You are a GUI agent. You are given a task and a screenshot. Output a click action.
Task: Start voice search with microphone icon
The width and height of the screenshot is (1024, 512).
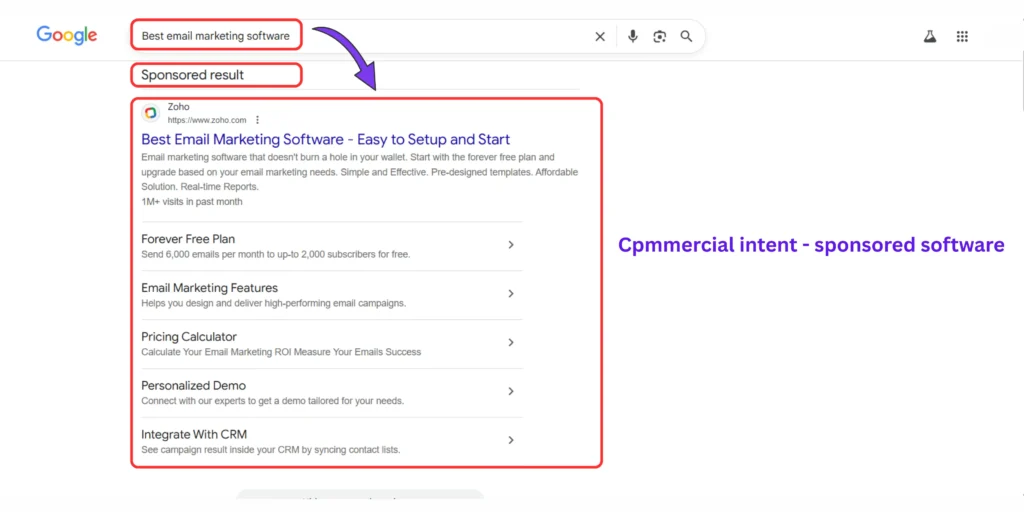tap(632, 36)
